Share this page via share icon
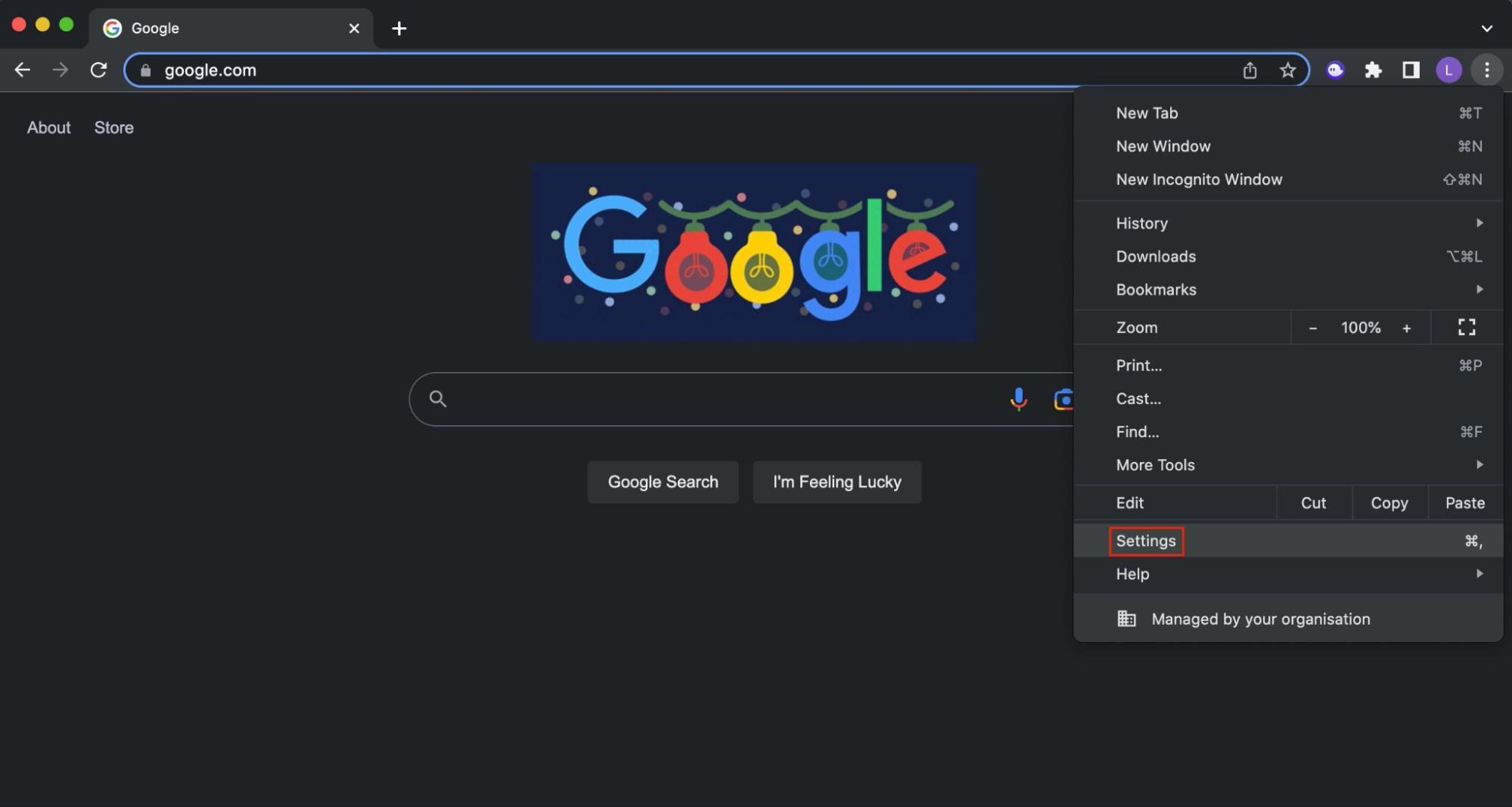This screenshot has height=807, width=1512. pyautogui.click(x=1250, y=70)
